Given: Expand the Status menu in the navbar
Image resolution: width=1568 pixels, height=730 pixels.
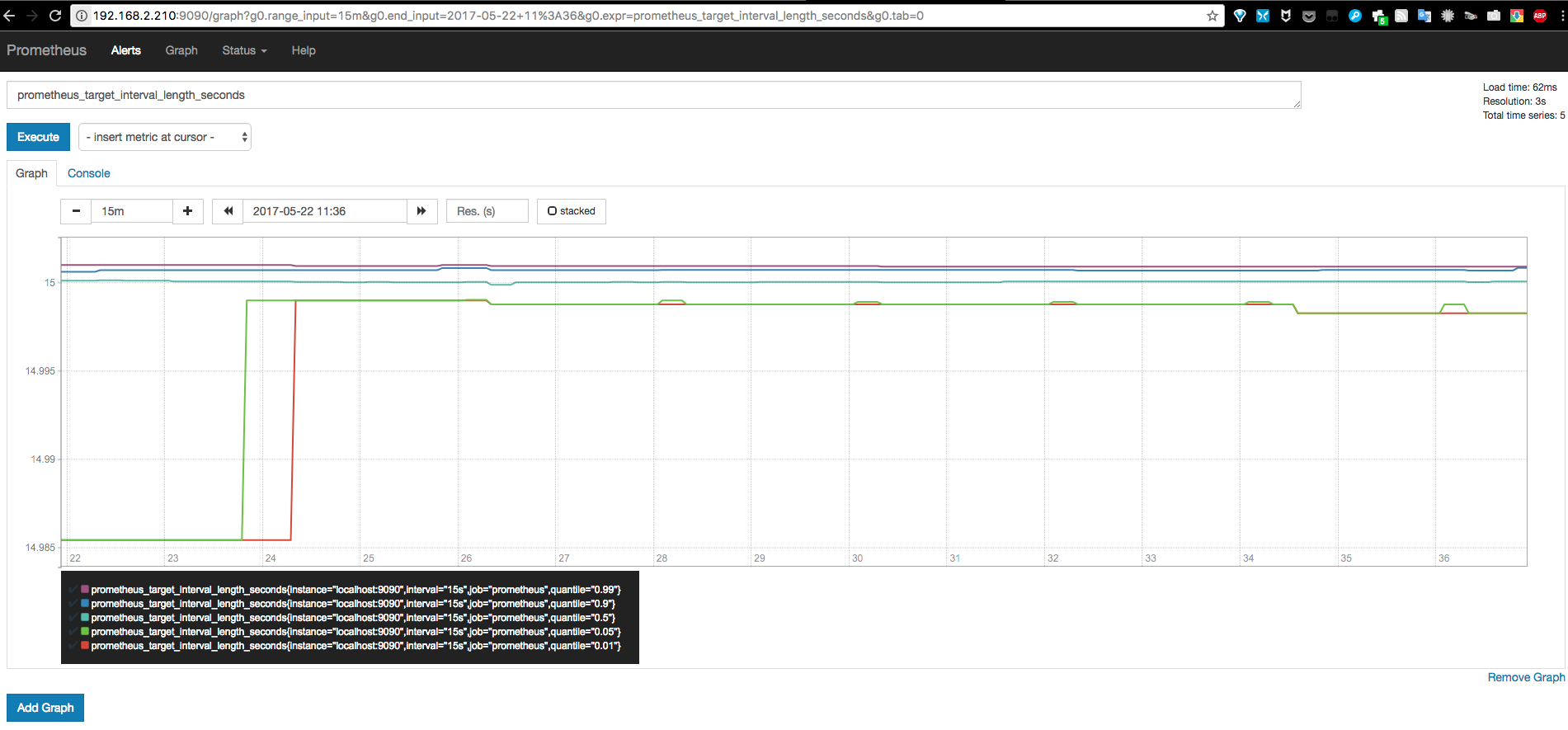Looking at the screenshot, I should click(244, 50).
